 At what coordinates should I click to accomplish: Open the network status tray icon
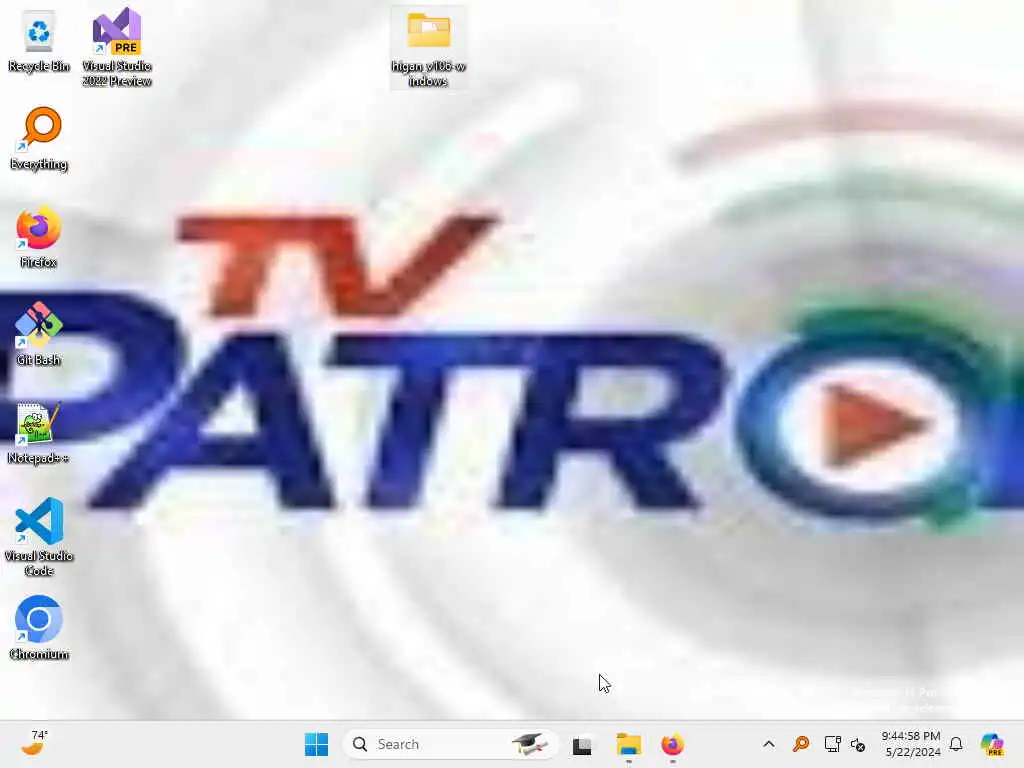(832, 744)
